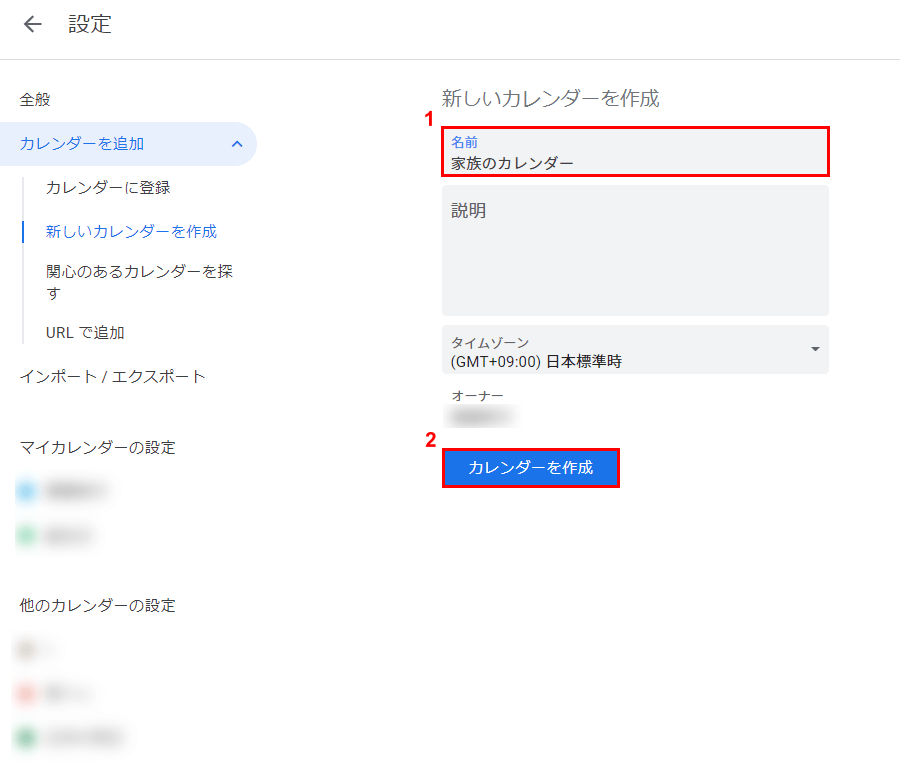The width and height of the screenshot is (900, 774).
Task: Click the 説明 description field
Action: pos(635,250)
